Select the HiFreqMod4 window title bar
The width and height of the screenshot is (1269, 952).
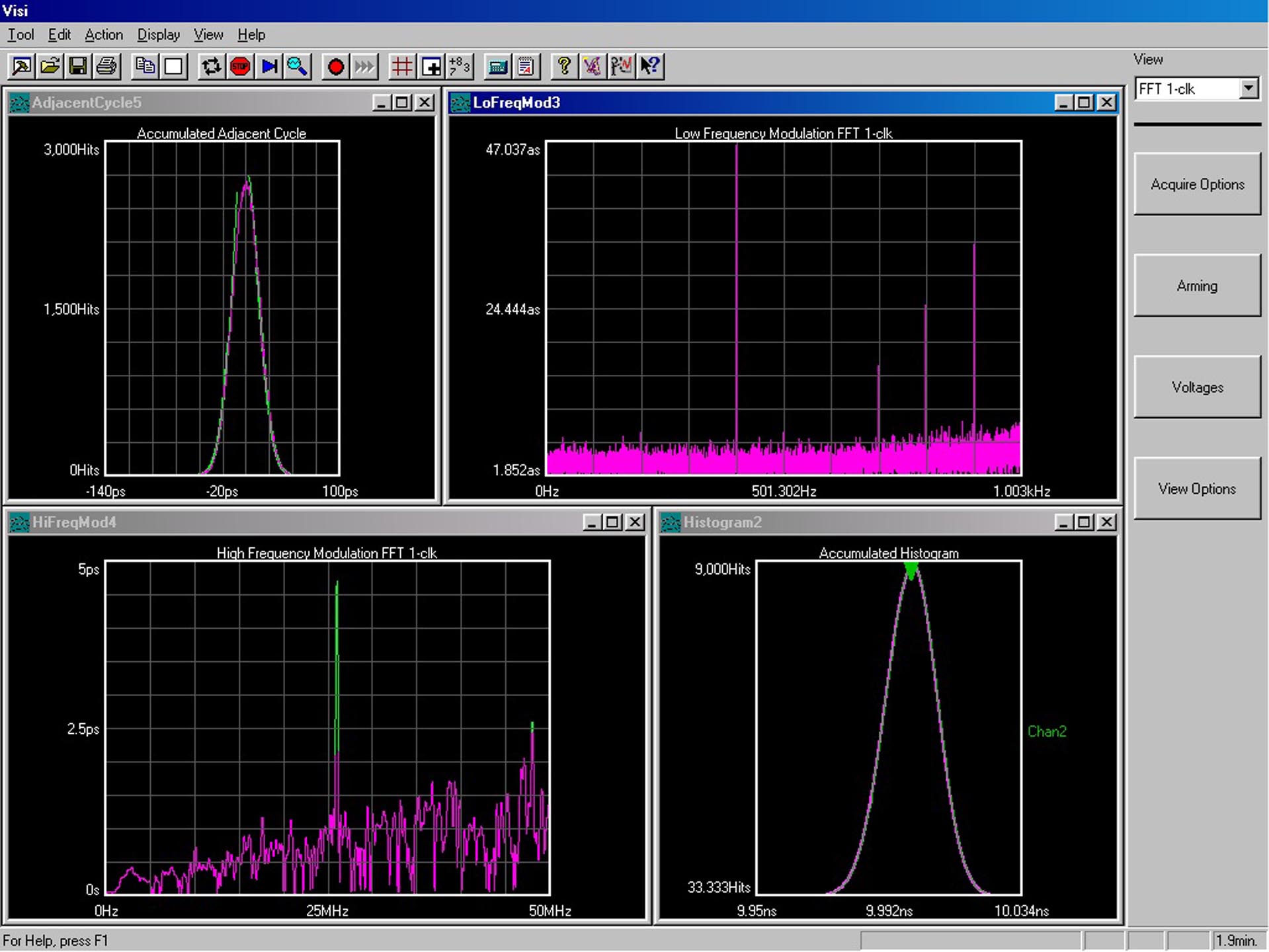[327, 522]
